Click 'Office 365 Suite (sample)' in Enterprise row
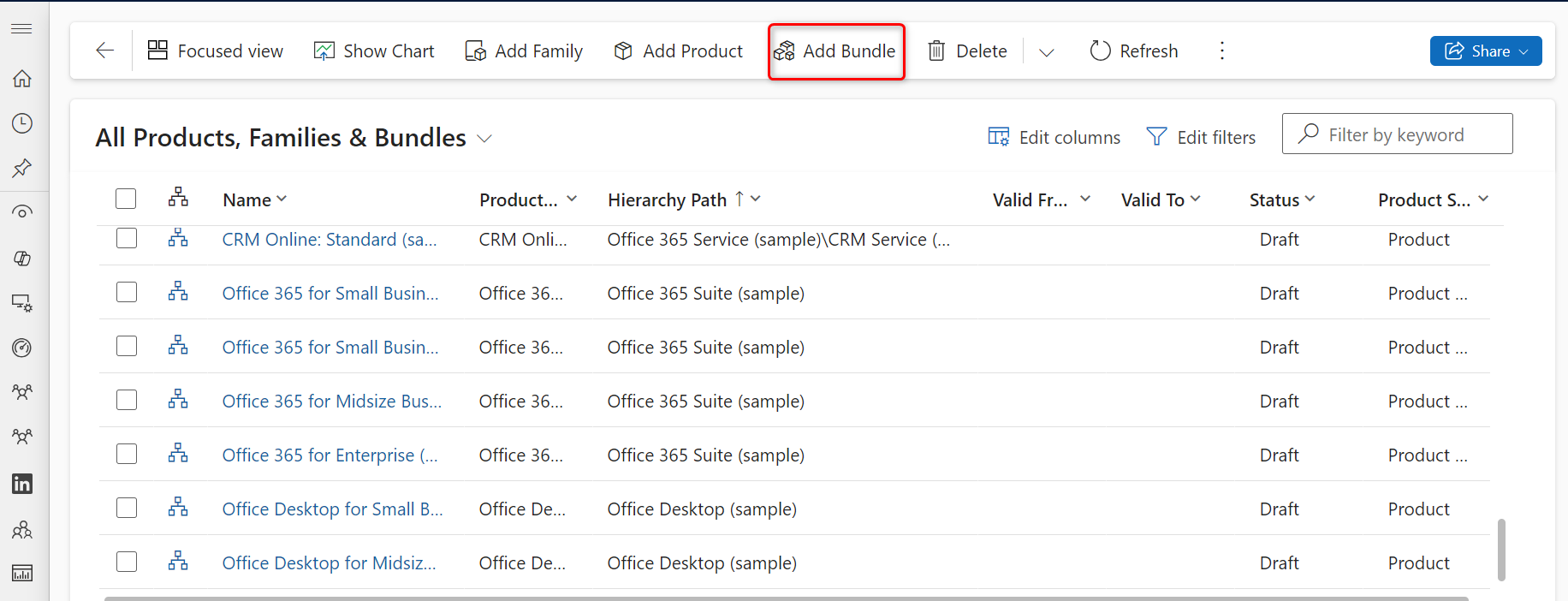The image size is (1568, 601). 705,455
